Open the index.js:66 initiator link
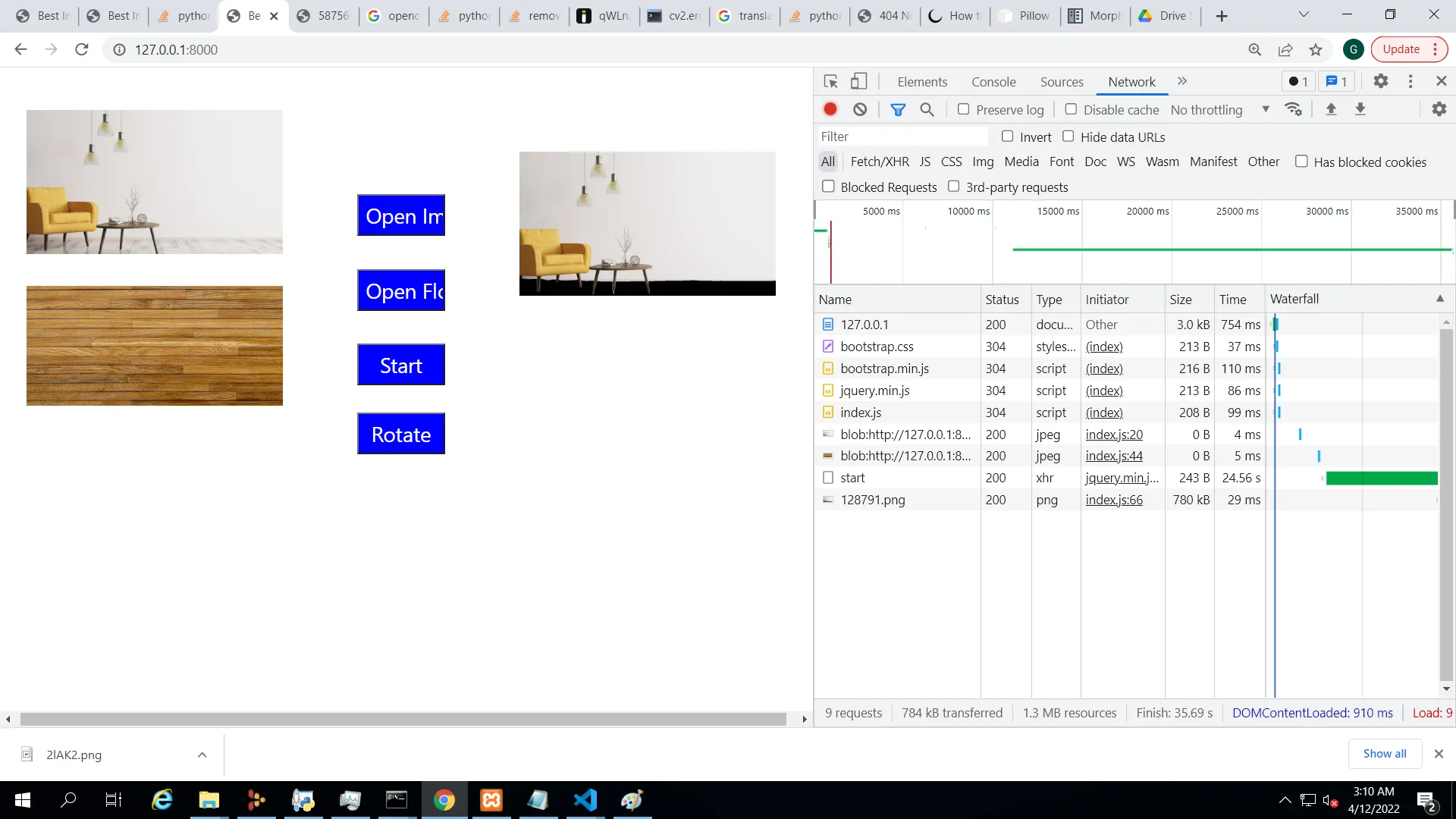The width and height of the screenshot is (1456, 819). 1114,500
